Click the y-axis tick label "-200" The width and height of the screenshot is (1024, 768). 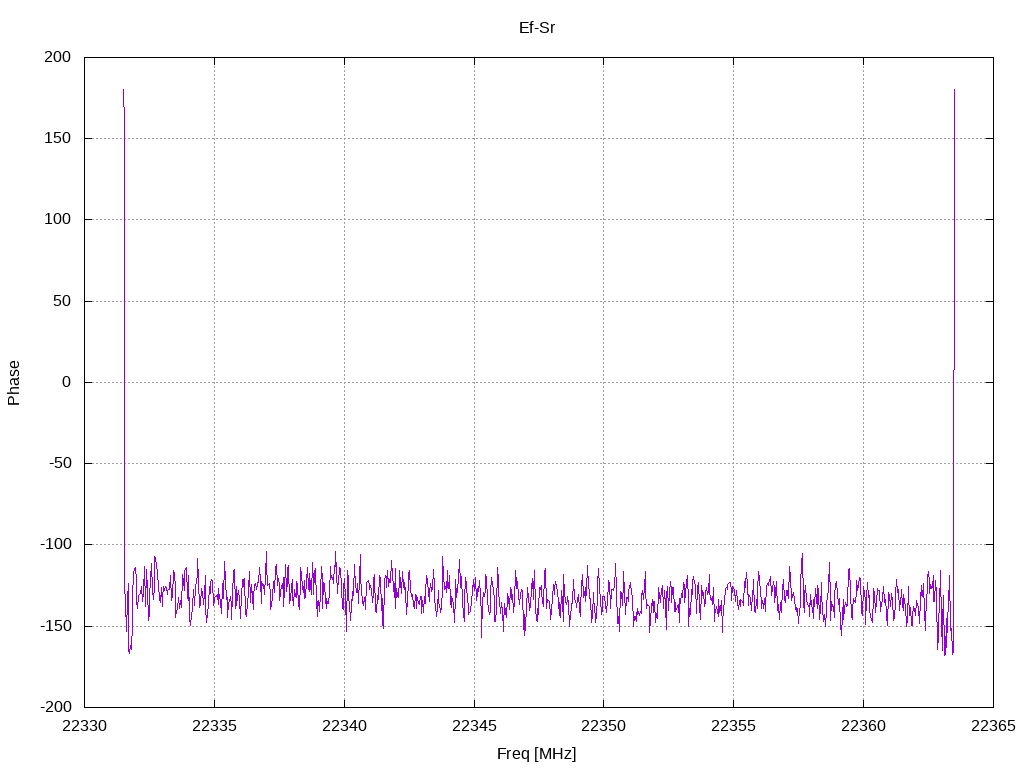[x=56, y=707]
